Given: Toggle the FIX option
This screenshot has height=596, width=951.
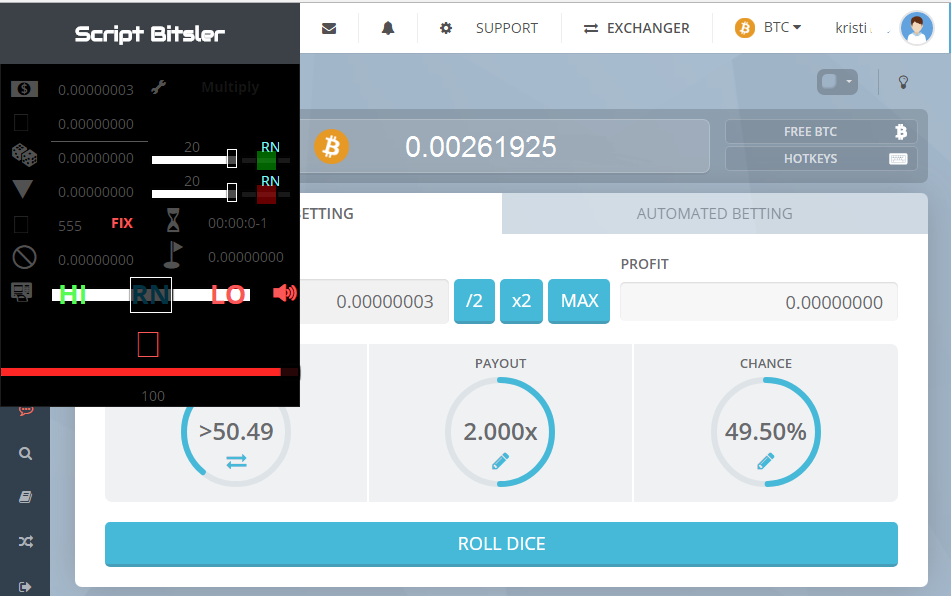Looking at the screenshot, I should pyautogui.click(x=122, y=223).
